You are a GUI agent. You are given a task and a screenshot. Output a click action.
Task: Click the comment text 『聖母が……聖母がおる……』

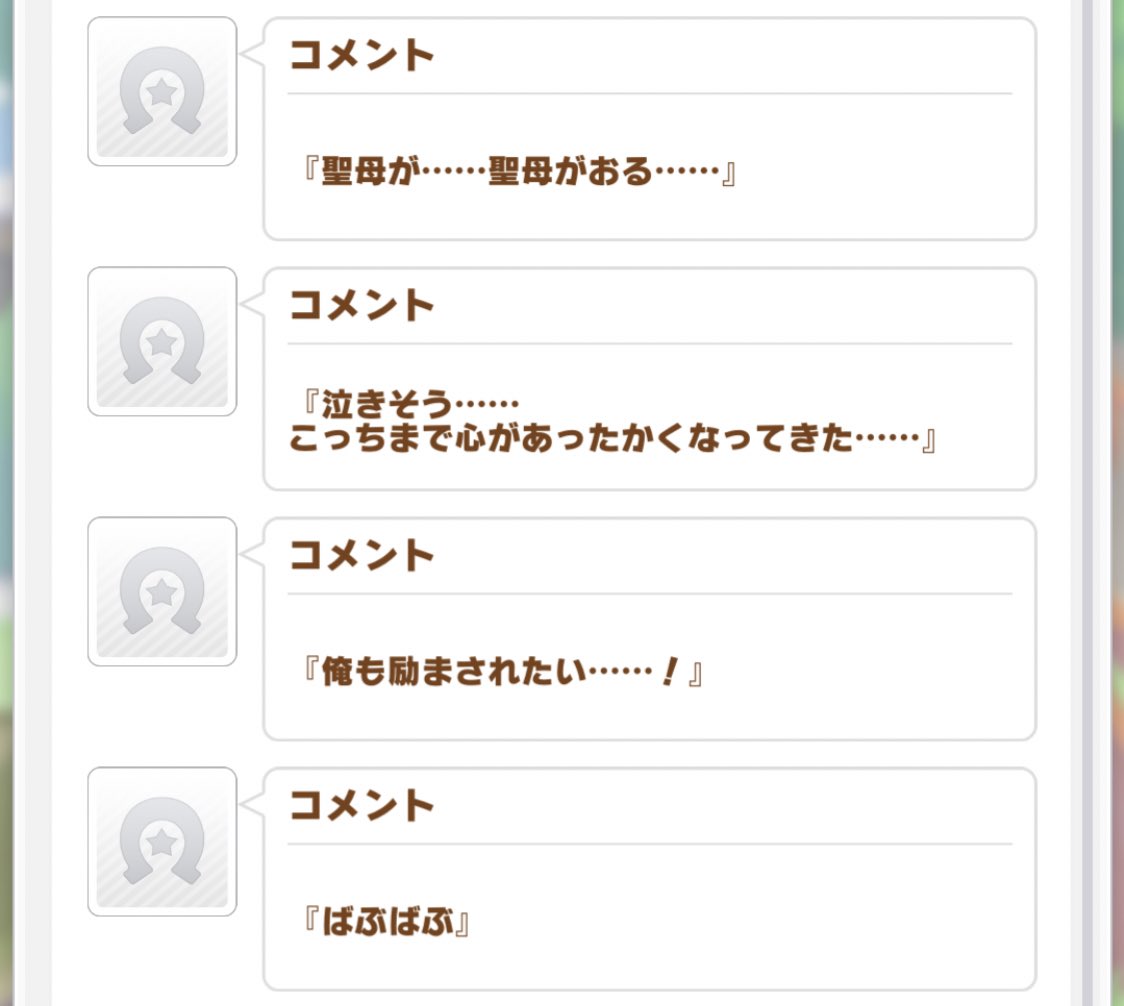tap(519, 173)
